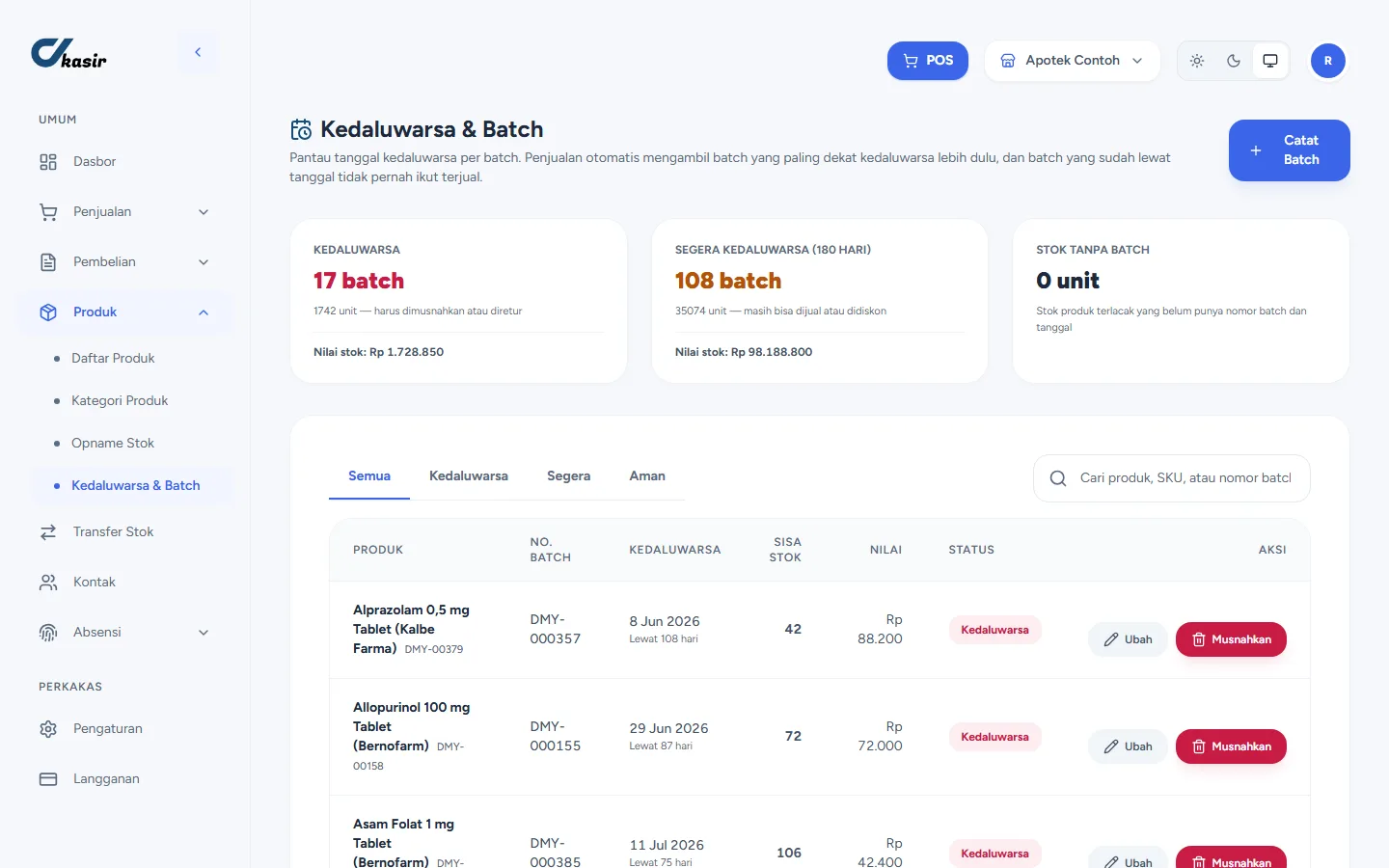Click the Pengaturan gear icon
This screenshot has height=868, width=1389.
48,729
